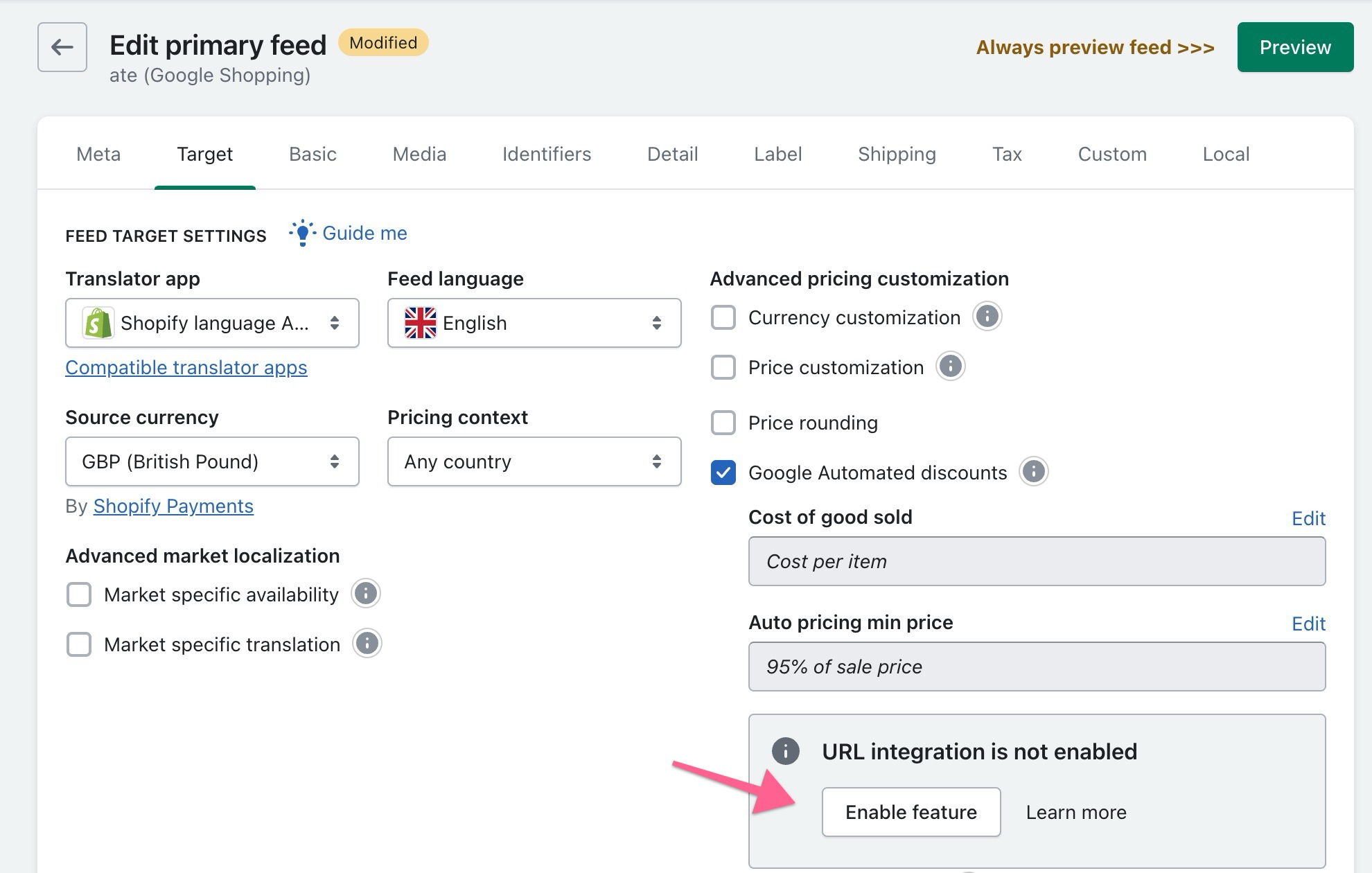Click Edit next to Cost of good sold

point(1308,518)
